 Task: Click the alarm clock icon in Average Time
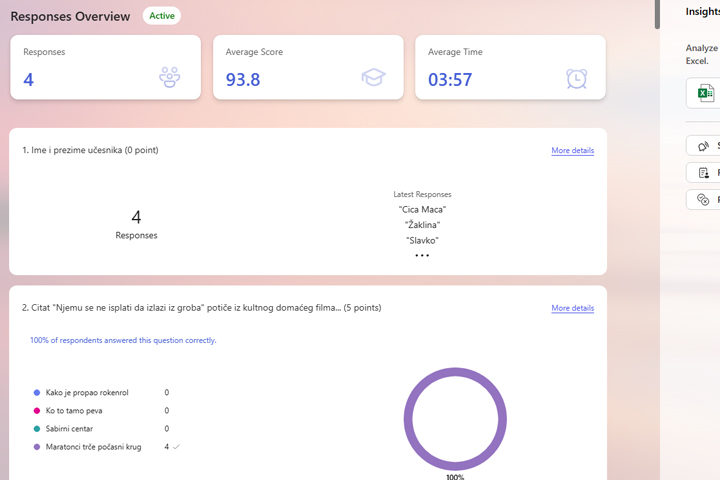pos(576,78)
